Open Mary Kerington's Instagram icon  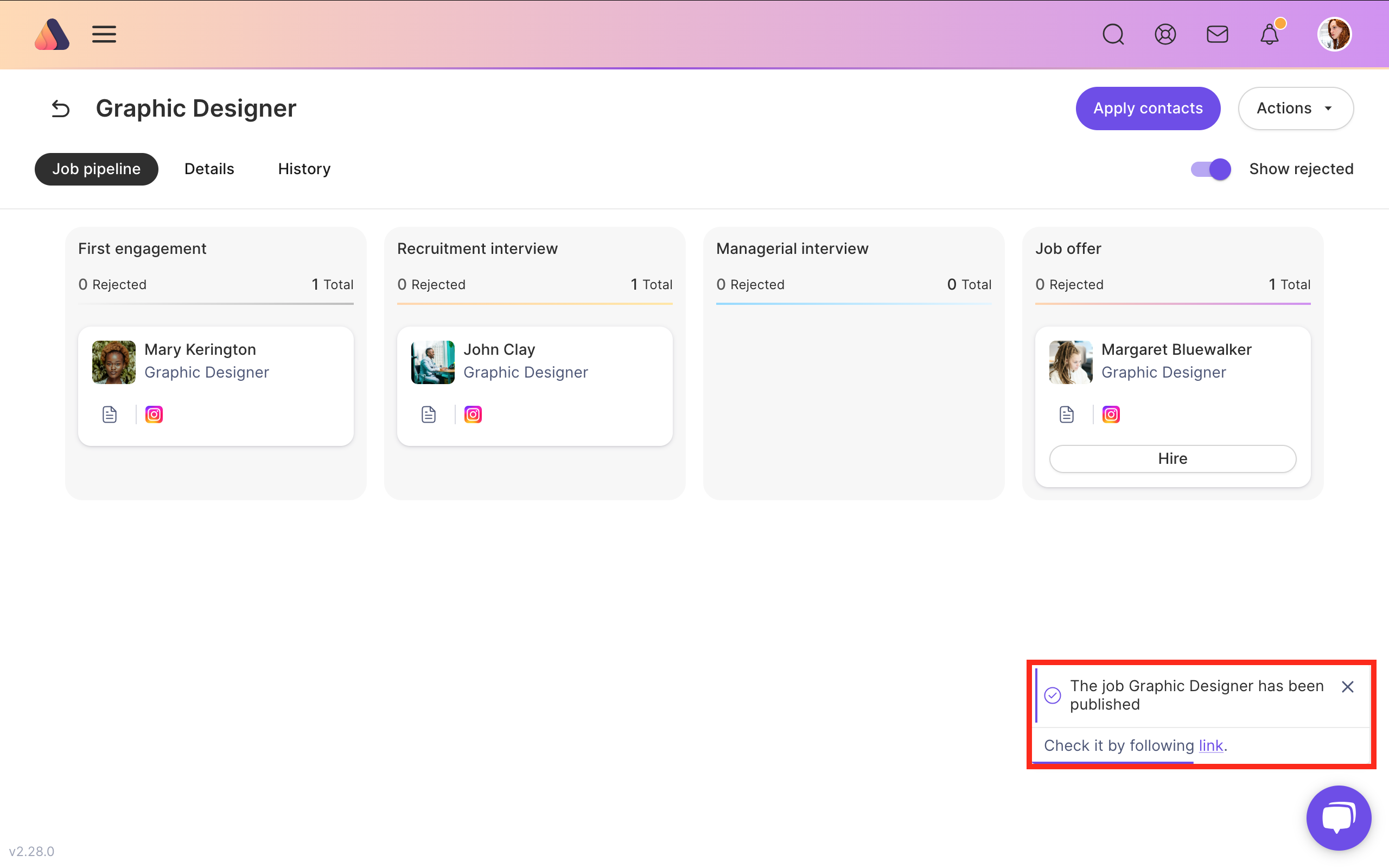point(154,414)
